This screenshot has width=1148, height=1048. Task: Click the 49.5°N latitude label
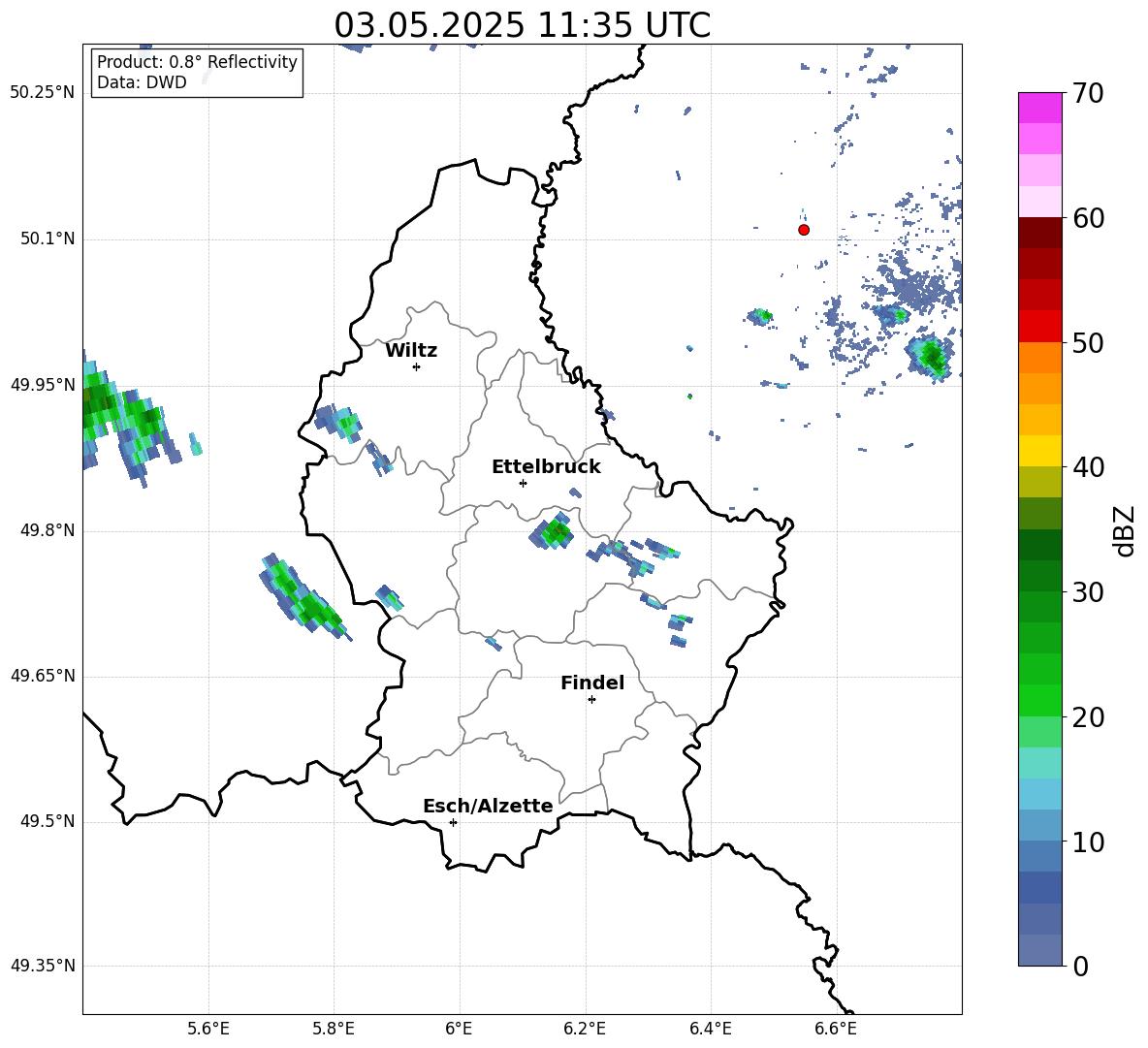pos(48,821)
